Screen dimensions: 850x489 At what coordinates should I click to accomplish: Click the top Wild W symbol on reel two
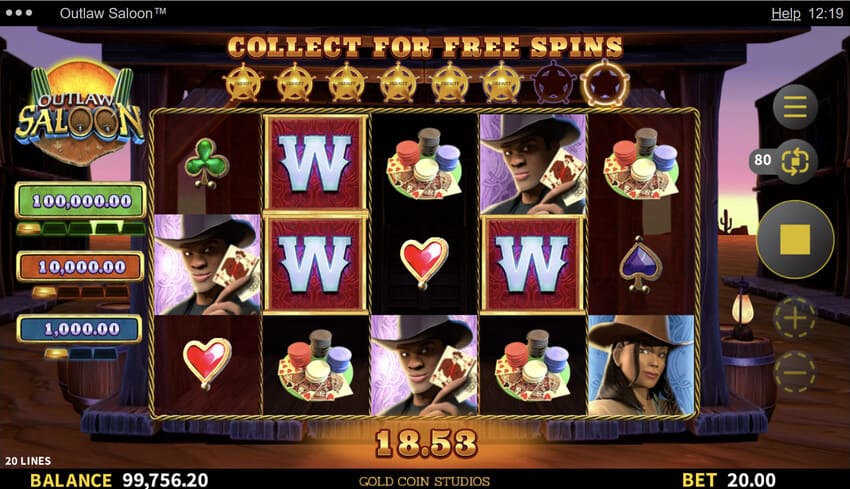316,163
